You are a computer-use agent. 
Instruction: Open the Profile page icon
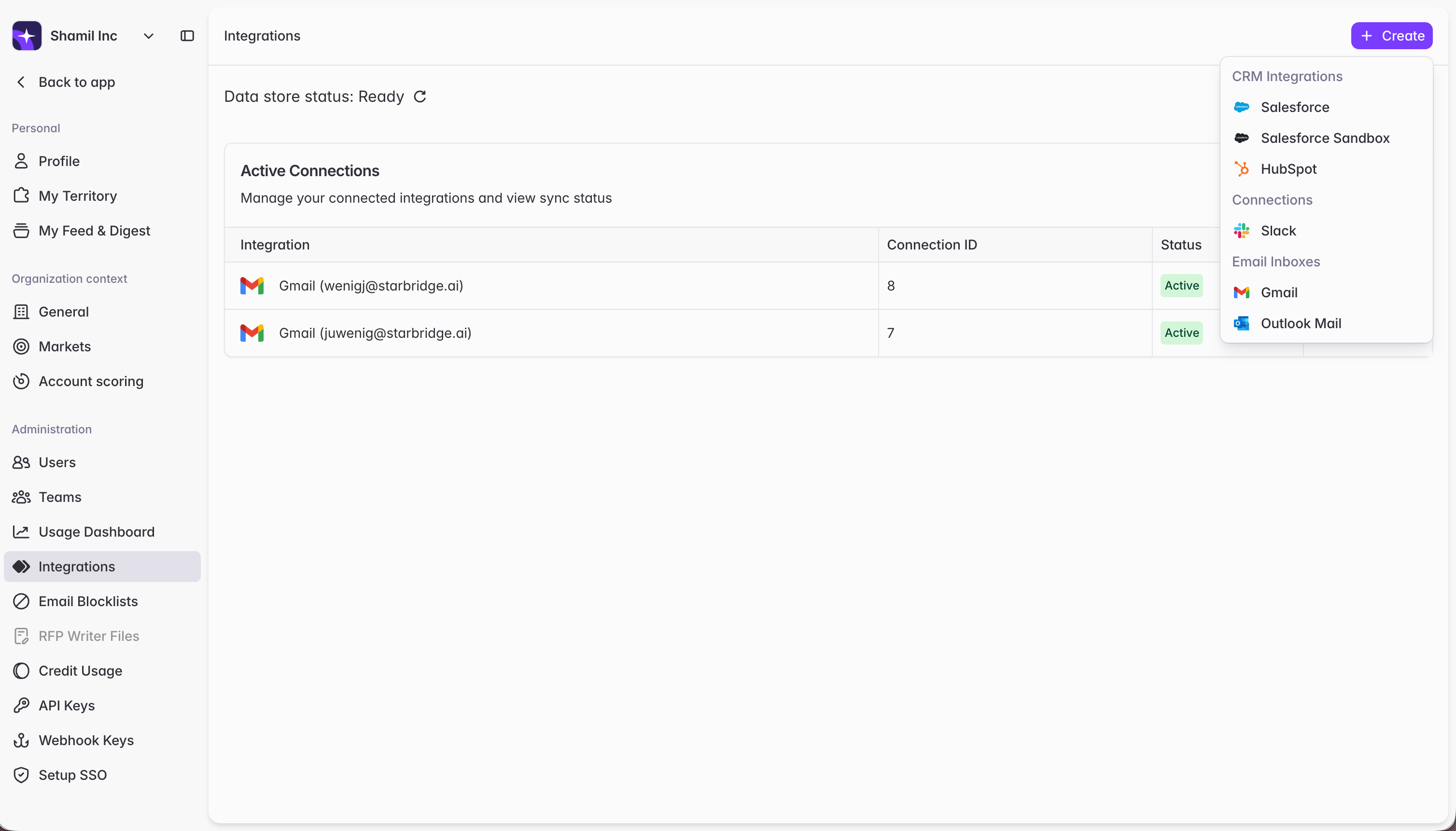pyautogui.click(x=21, y=161)
